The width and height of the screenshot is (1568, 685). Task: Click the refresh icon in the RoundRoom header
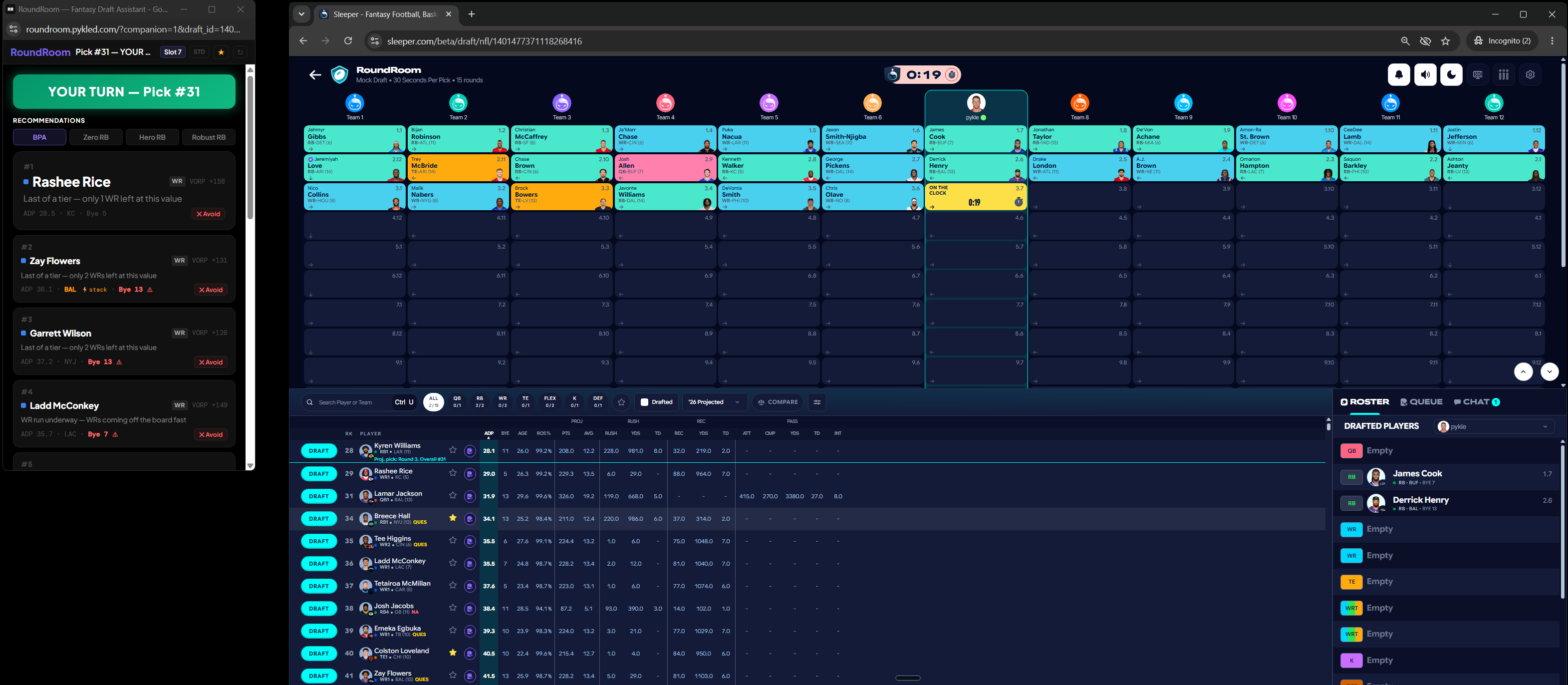coord(240,52)
